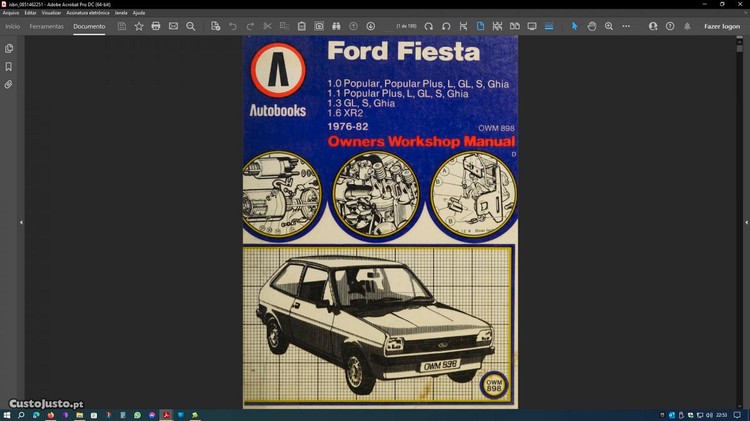Toggle single page view mode
The image size is (750, 421).
coord(480,26)
